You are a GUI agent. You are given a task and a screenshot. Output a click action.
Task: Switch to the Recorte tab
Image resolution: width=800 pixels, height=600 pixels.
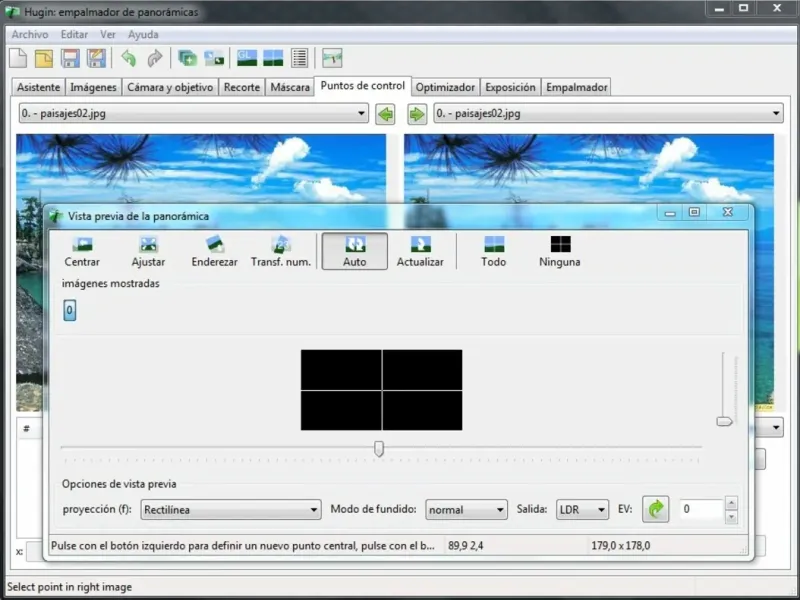click(242, 87)
